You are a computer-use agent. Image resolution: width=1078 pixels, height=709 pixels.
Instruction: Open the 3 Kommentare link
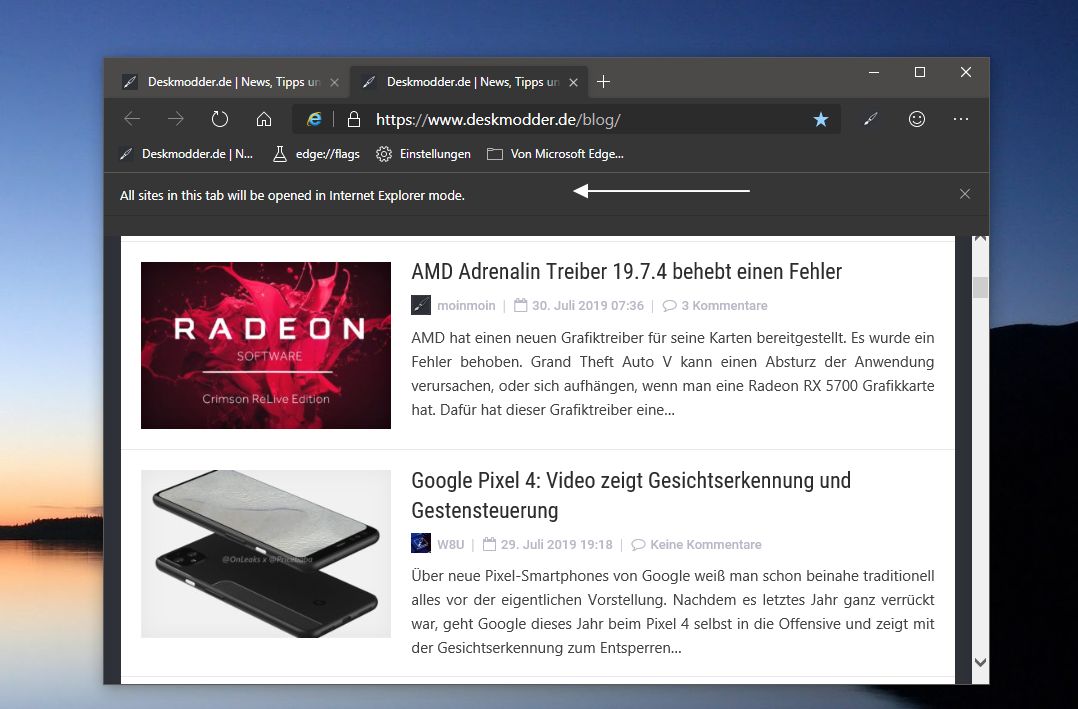pos(715,305)
